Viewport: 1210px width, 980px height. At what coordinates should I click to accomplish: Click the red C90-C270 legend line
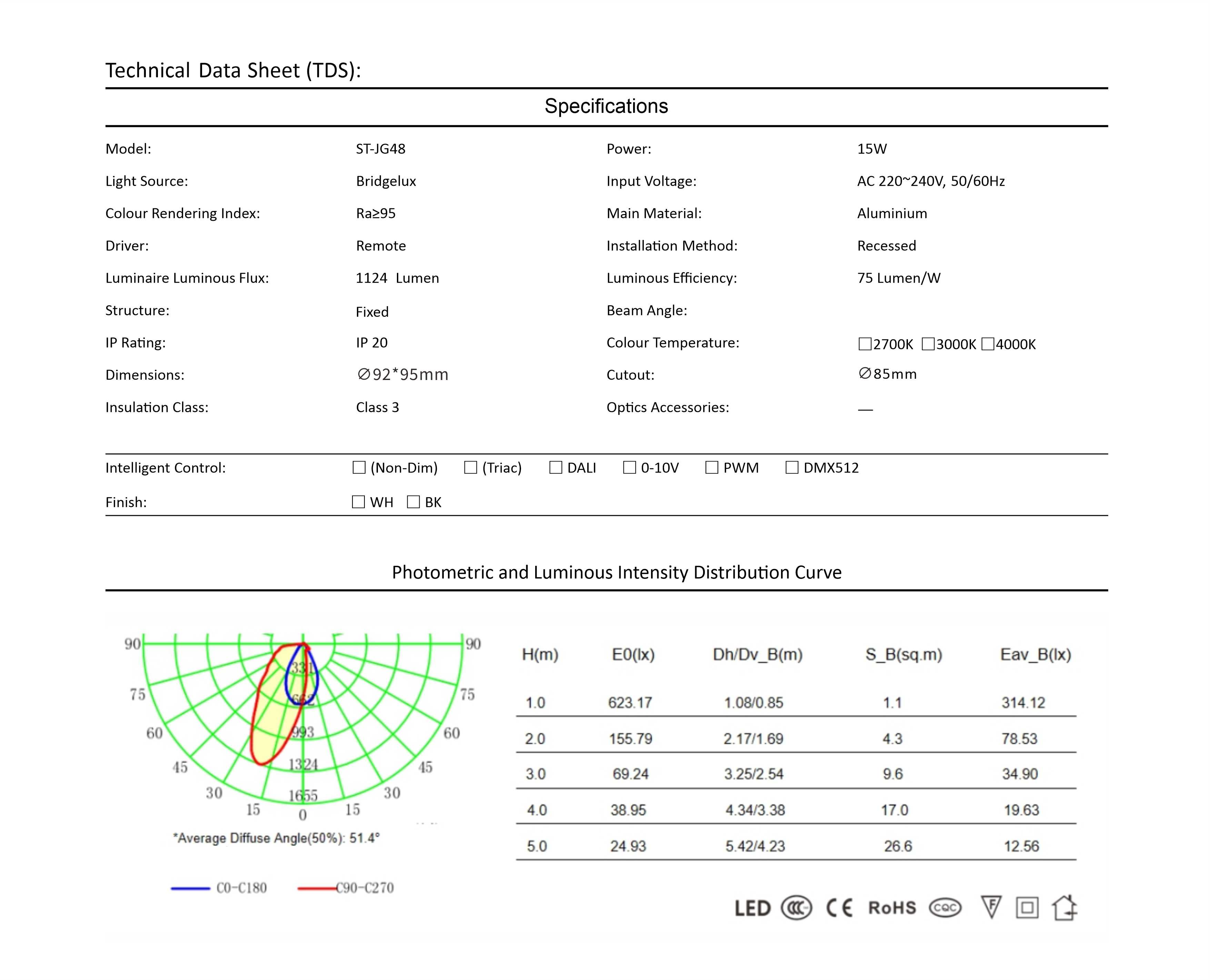coord(317,888)
